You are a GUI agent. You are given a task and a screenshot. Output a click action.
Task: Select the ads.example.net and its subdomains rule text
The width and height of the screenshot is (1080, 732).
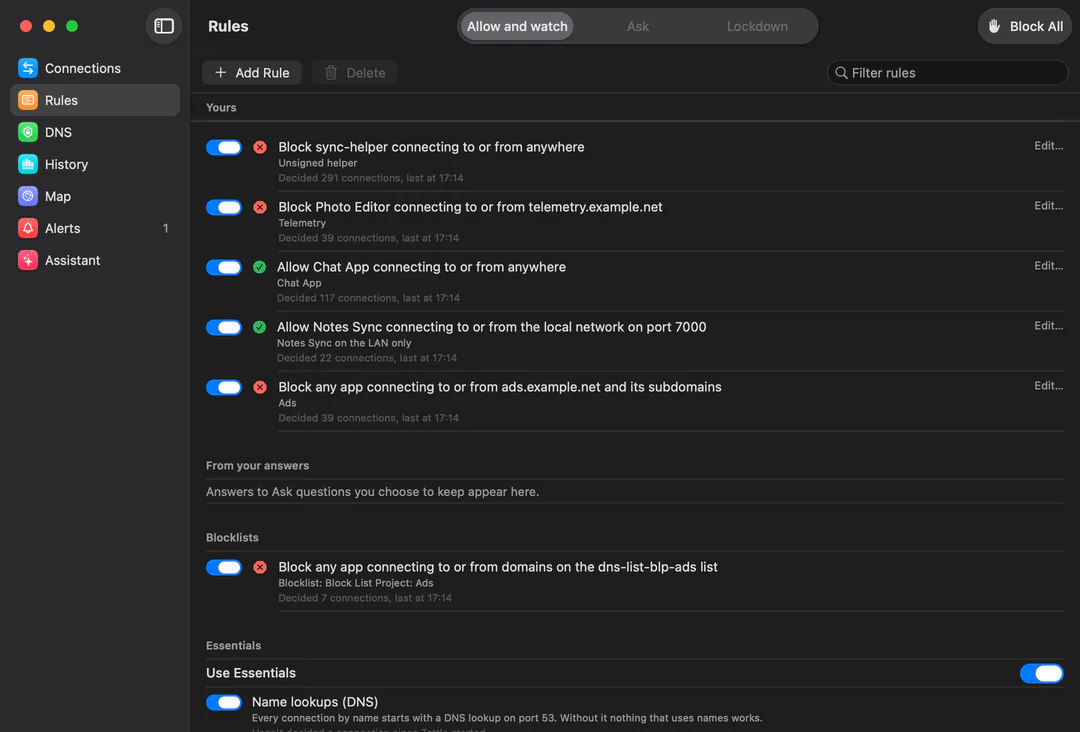pyautogui.click(x=500, y=386)
